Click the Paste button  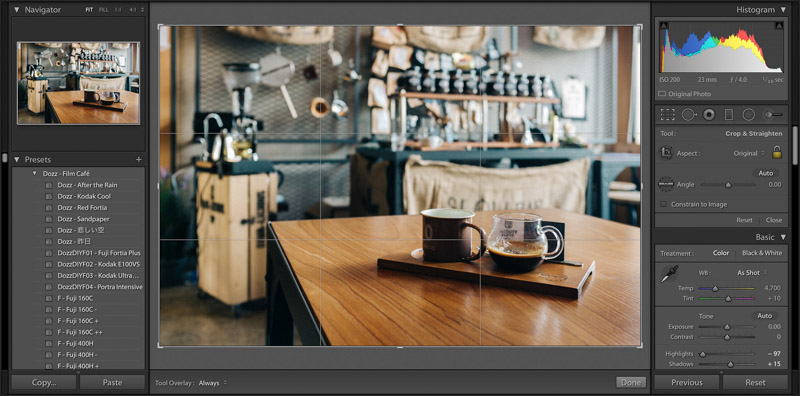pos(112,382)
